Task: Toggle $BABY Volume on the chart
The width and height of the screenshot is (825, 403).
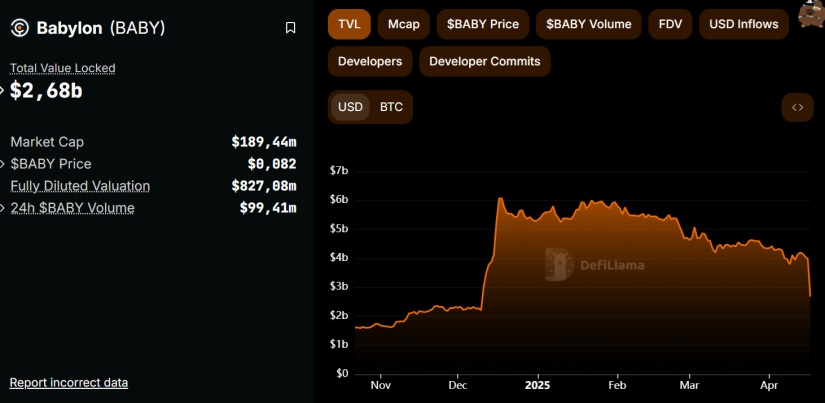Action: 589,24
